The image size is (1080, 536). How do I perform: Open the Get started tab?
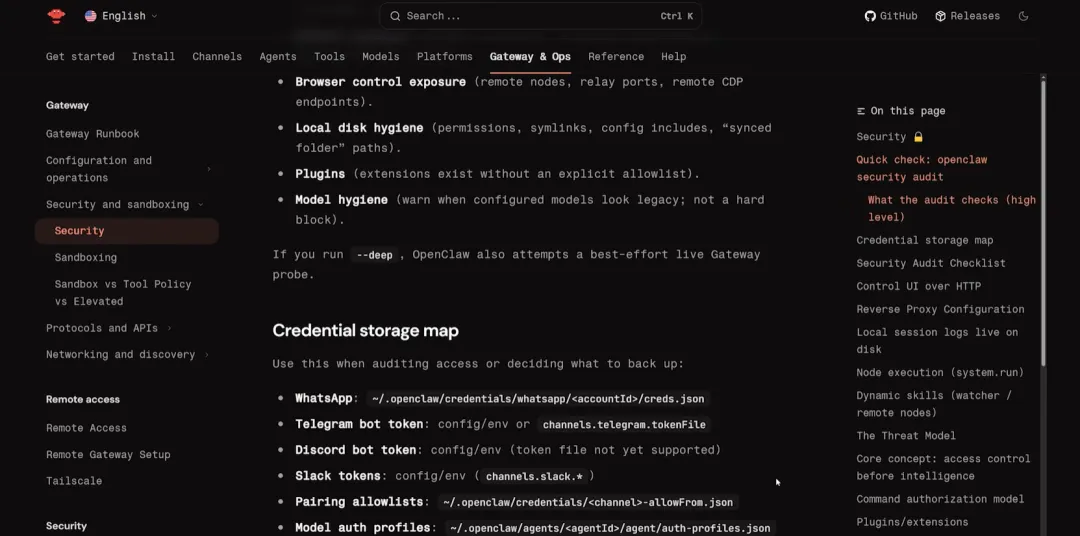click(80, 56)
